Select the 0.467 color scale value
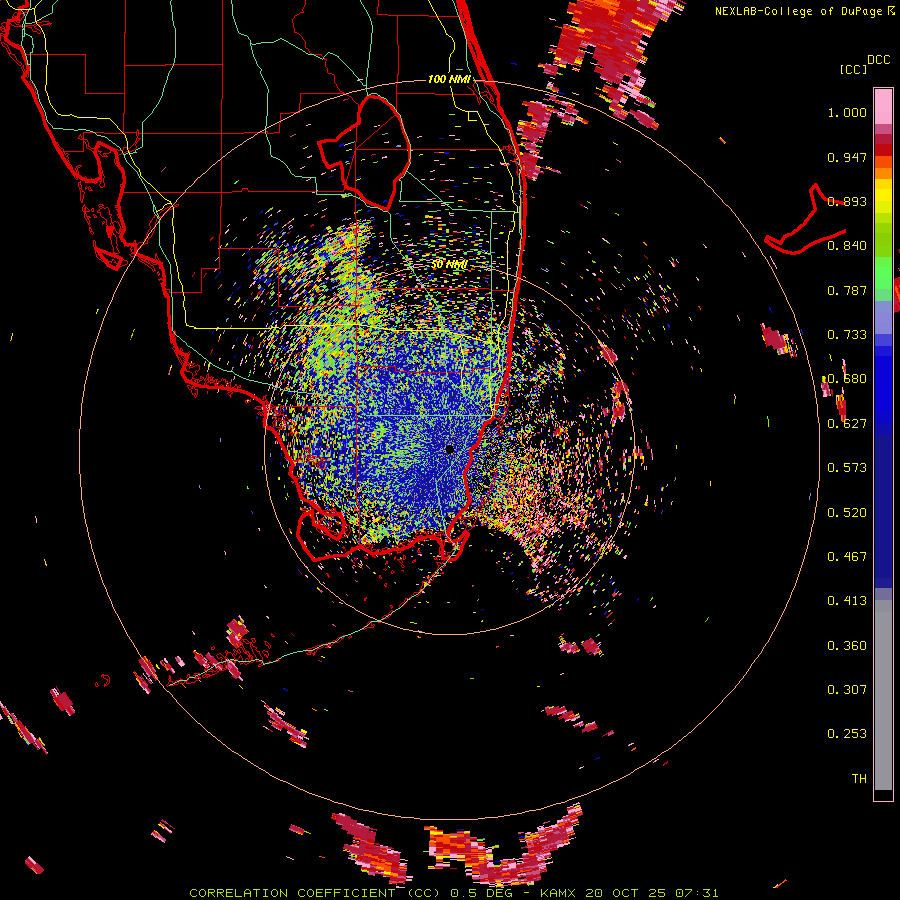 (847, 556)
